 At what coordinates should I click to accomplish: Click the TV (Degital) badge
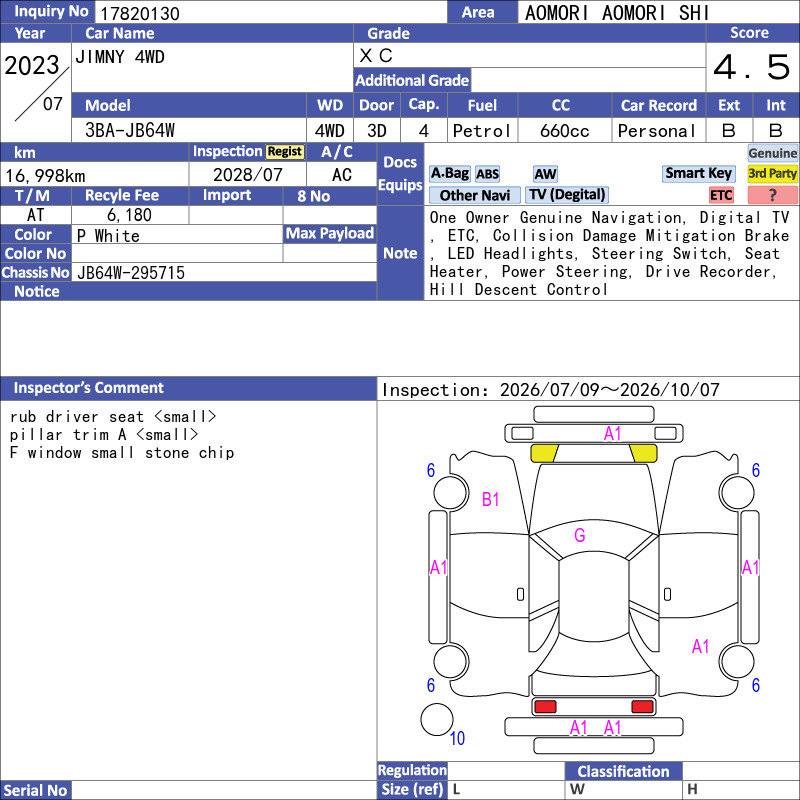click(x=567, y=194)
